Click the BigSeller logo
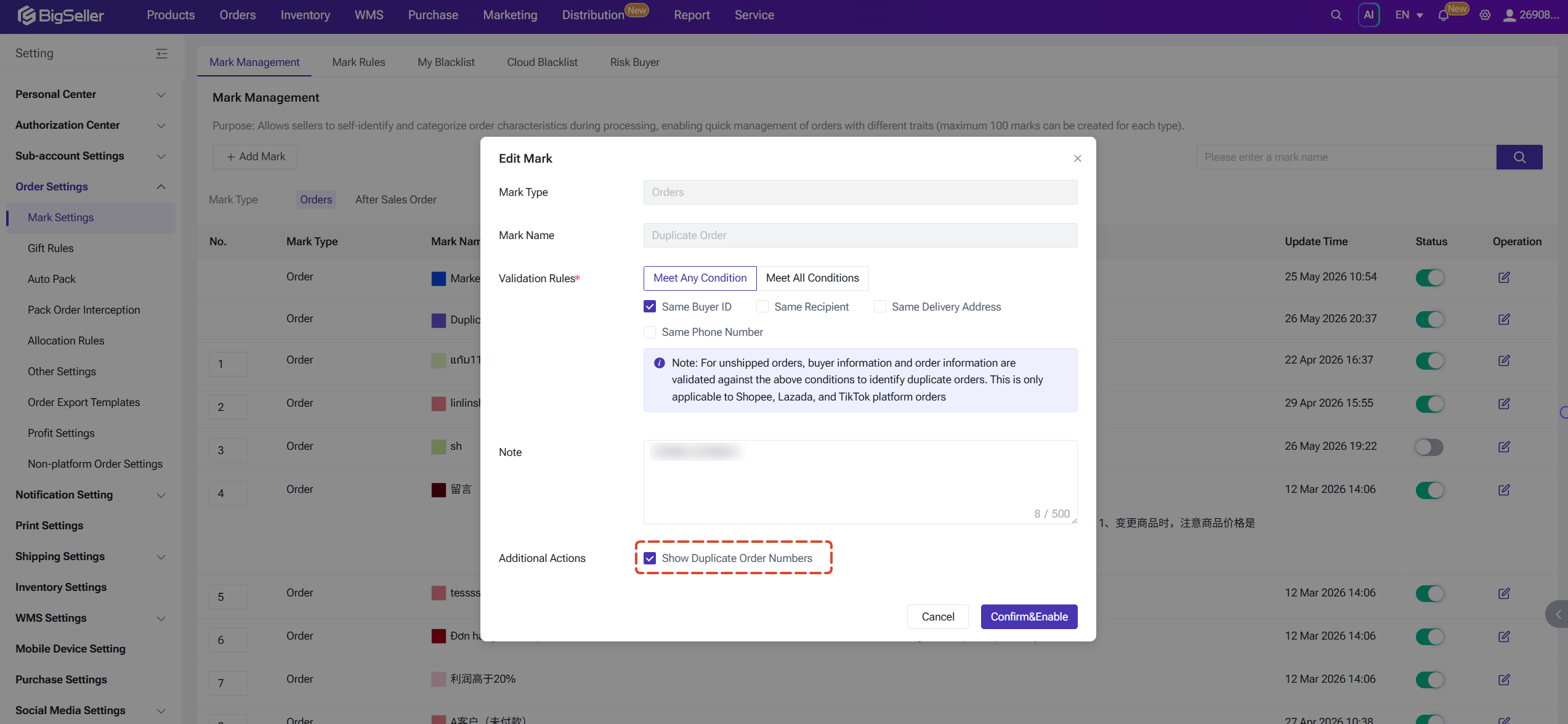1568x724 pixels. pyautogui.click(x=60, y=15)
